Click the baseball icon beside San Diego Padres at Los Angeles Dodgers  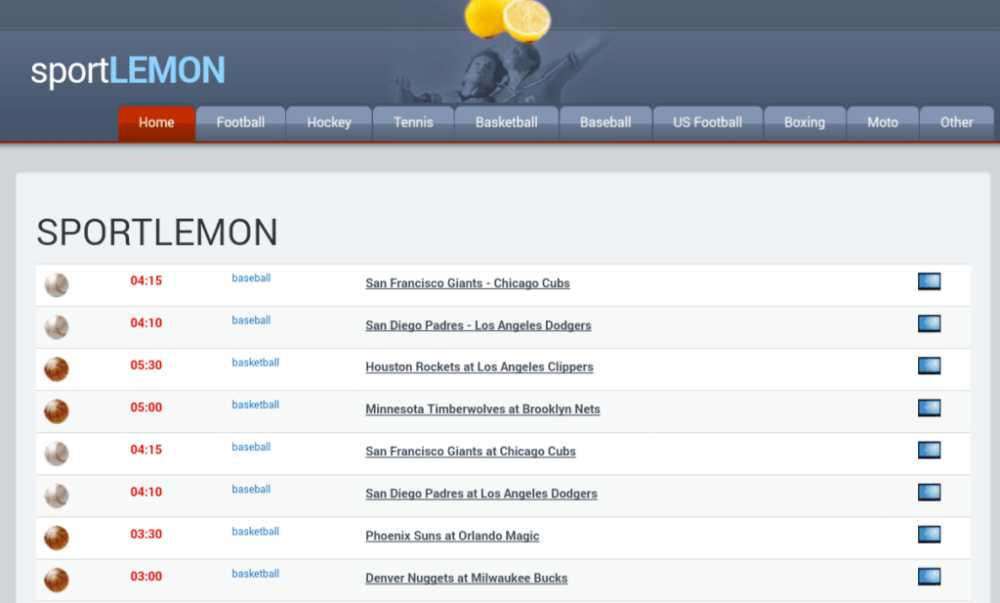point(56,495)
